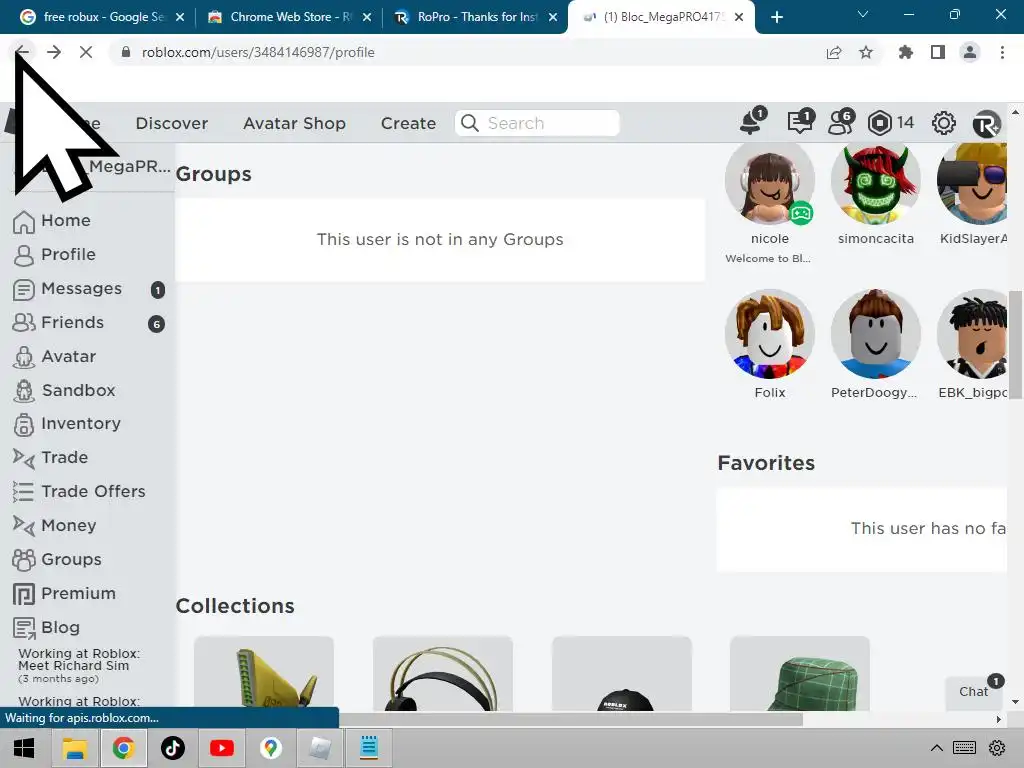Open the headphones collection item
Image resolution: width=1024 pixels, height=768 pixels.
(443, 674)
